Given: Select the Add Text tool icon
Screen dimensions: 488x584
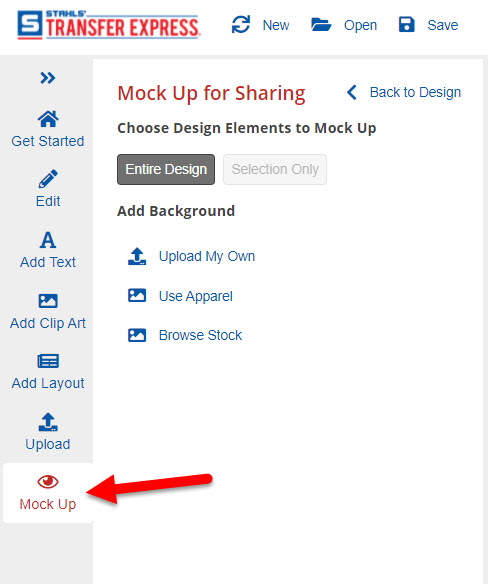Looking at the screenshot, I should 48,240.
